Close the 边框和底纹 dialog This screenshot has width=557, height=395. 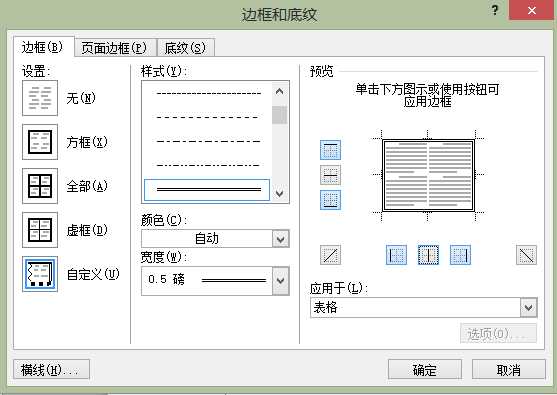[x=532, y=11]
